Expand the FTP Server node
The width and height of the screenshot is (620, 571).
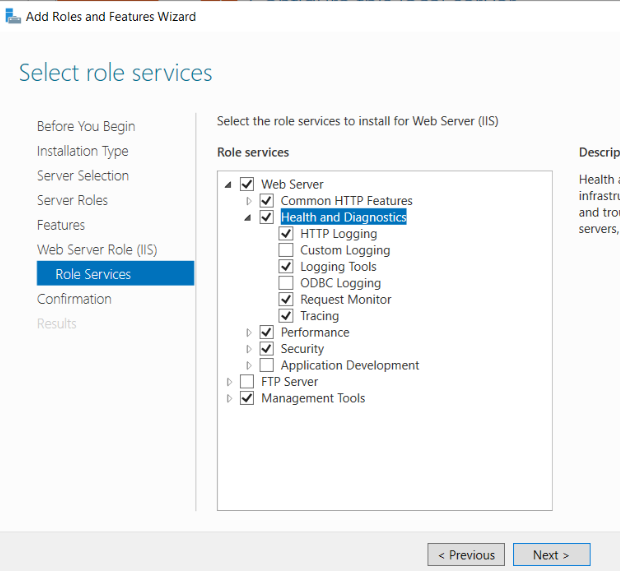[x=229, y=382]
